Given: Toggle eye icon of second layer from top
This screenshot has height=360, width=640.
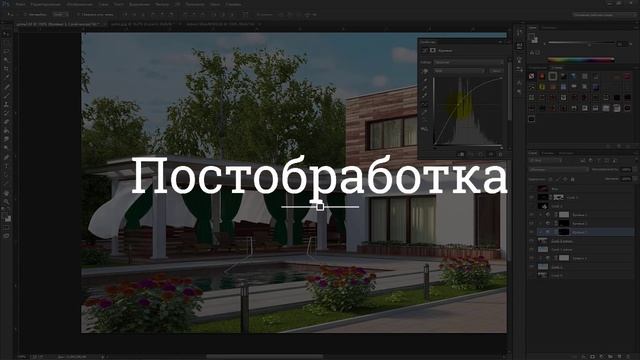Looking at the screenshot, I should coord(531,197).
